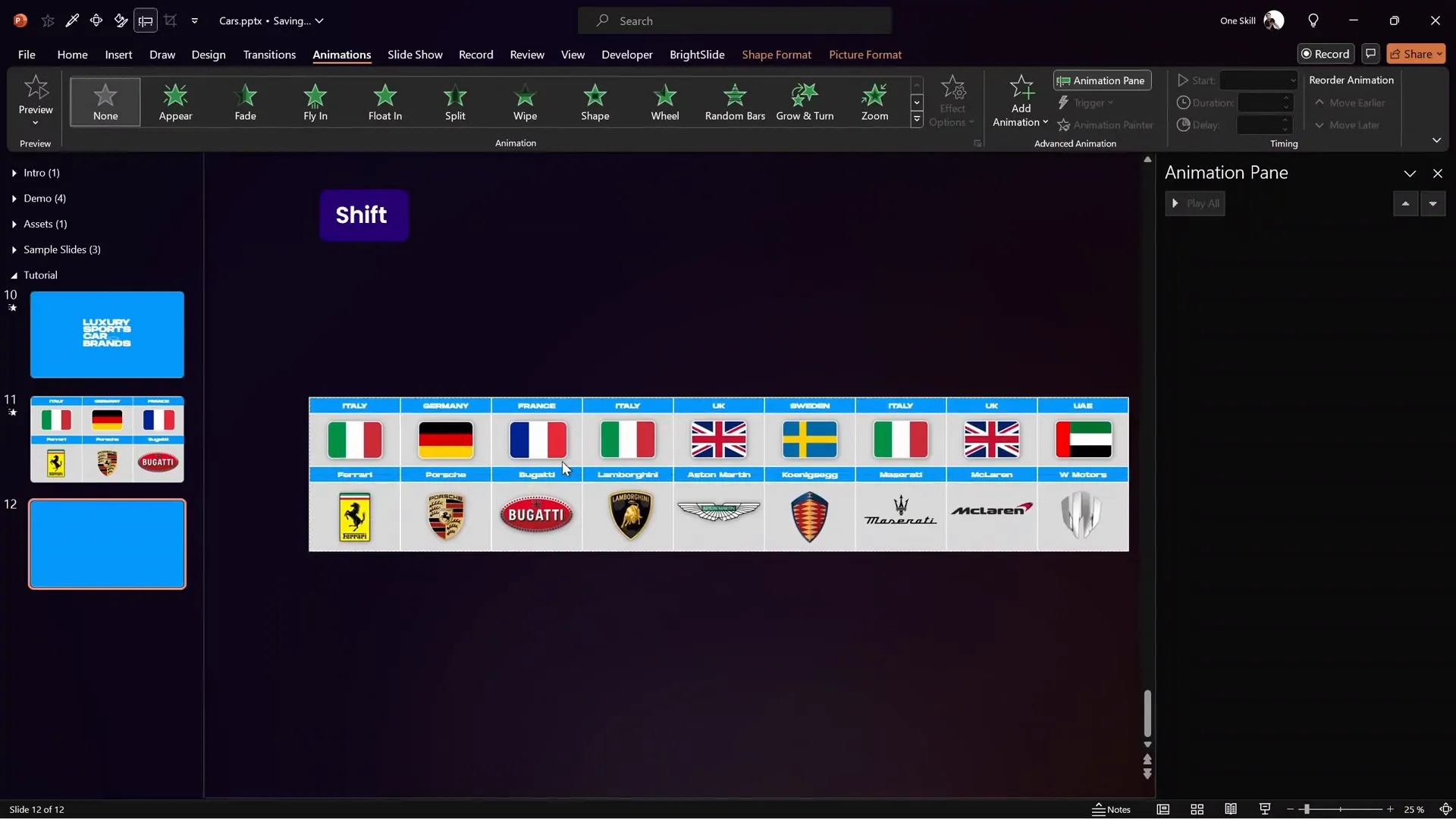Collapse the ribbon with the chevron

1436,140
